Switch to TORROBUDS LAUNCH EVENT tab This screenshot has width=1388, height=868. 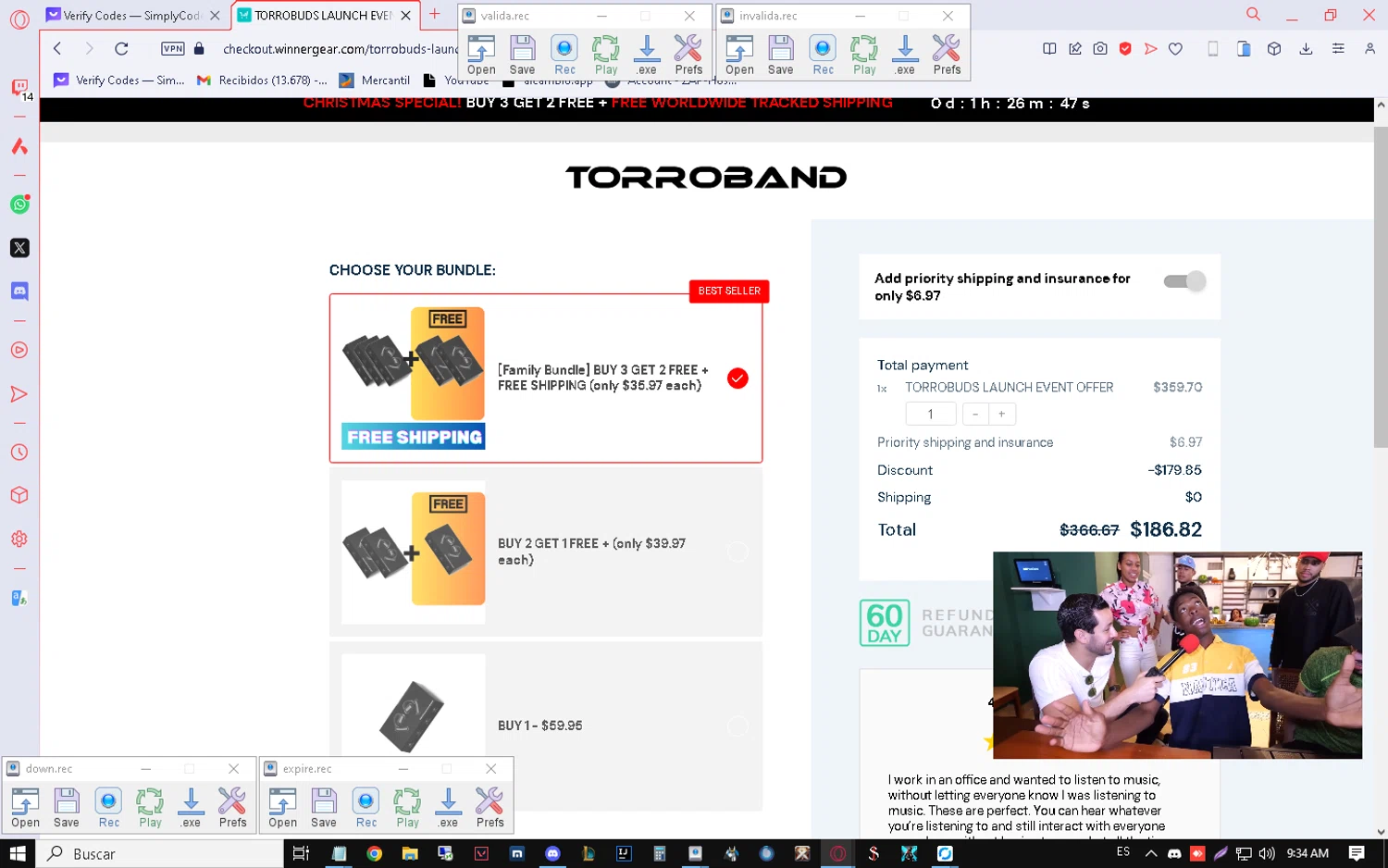(324, 16)
